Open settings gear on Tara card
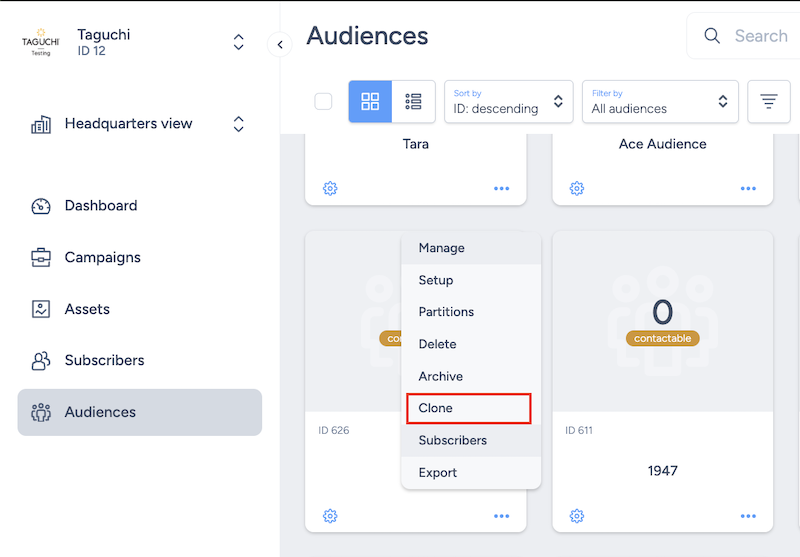 click(330, 189)
